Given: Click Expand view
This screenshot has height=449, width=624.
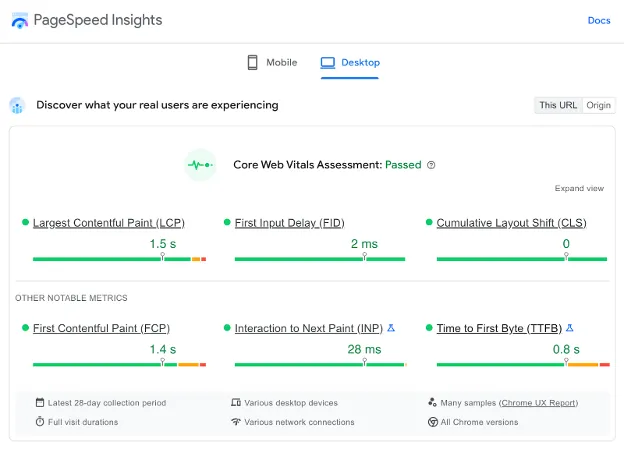Looking at the screenshot, I should [x=579, y=188].
